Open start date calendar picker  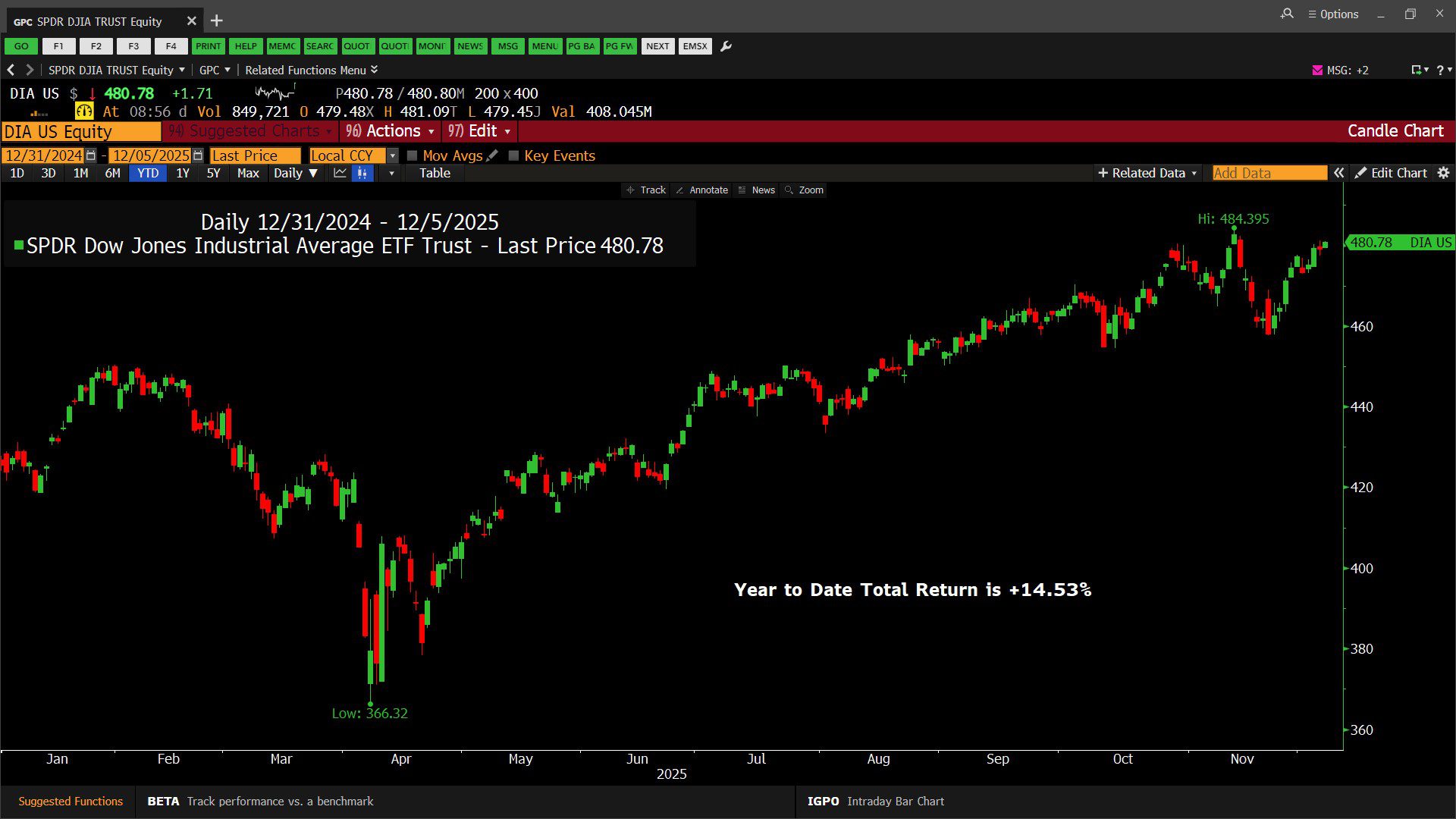click(x=91, y=155)
